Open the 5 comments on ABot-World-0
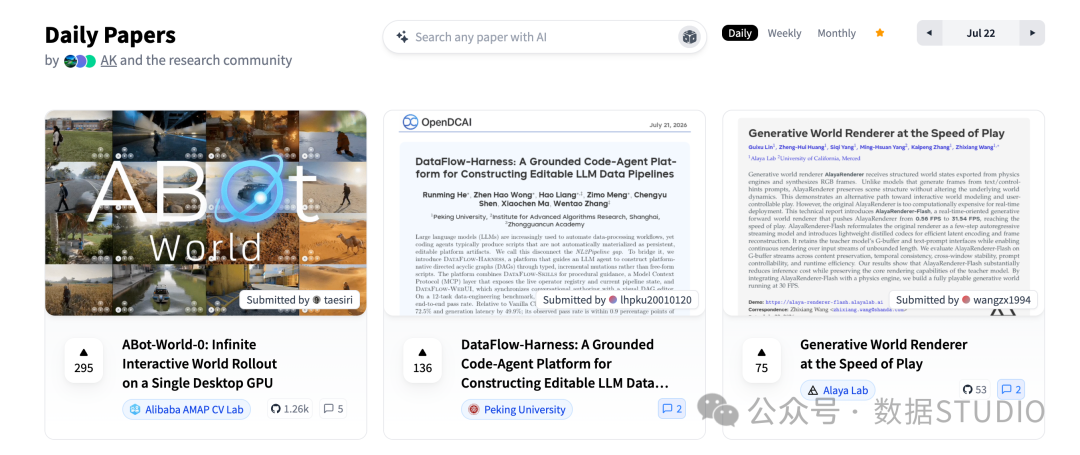This screenshot has width=1080, height=455. pos(333,409)
